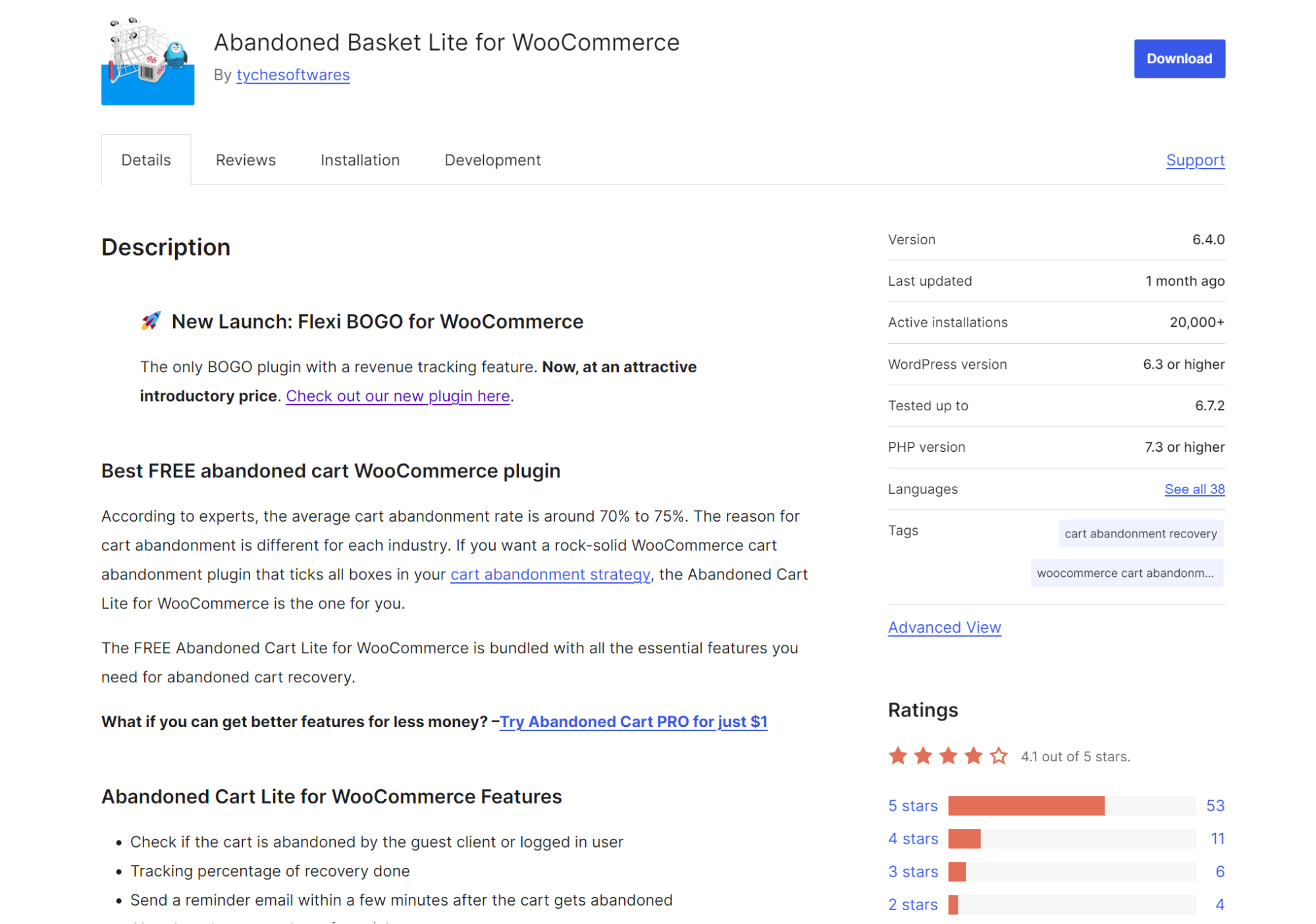
Task: Click the 4 stars rating bar
Action: [1072, 838]
